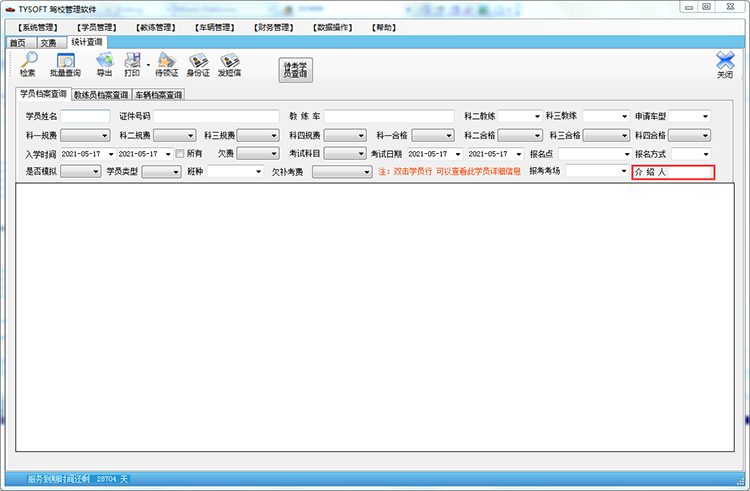Toggle the 所有 checkbox
Viewport: 750px width, 491px height.
[x=180, y=154]
